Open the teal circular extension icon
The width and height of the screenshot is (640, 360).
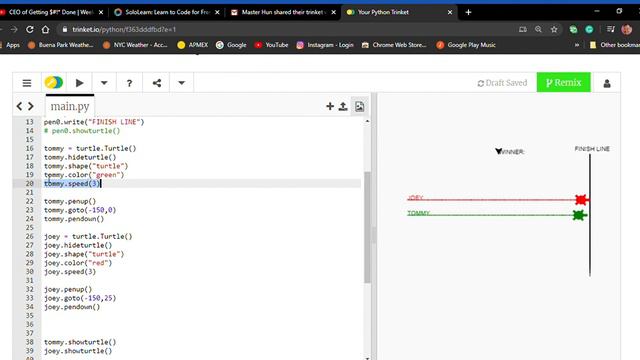[x=589, y=29]
